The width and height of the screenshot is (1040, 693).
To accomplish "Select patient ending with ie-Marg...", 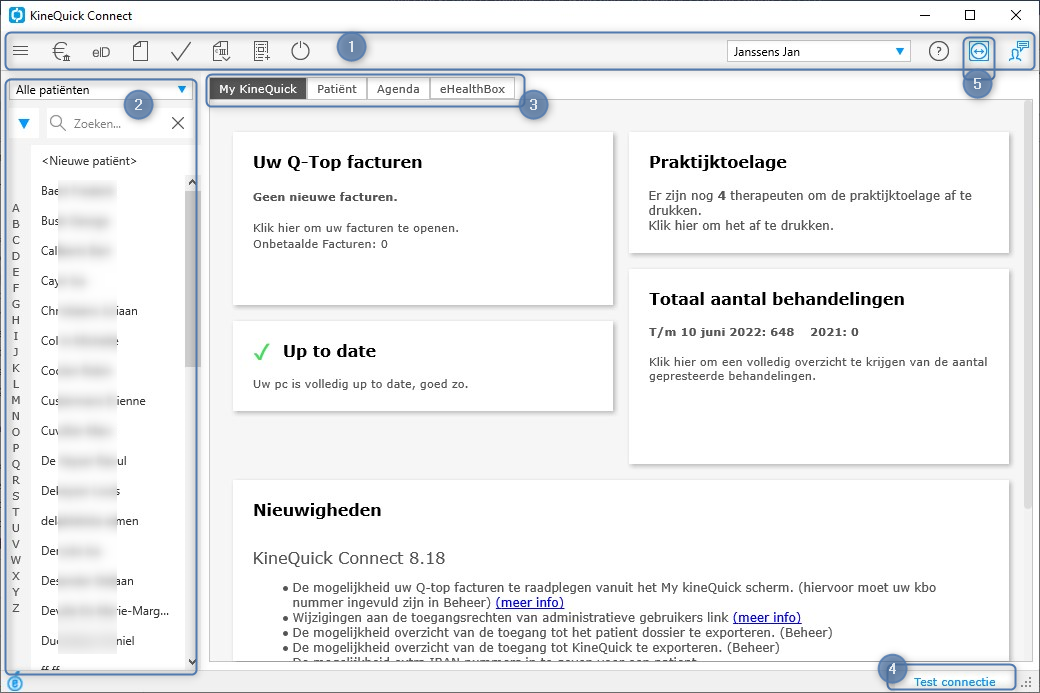I will click(x=108, y=611).
